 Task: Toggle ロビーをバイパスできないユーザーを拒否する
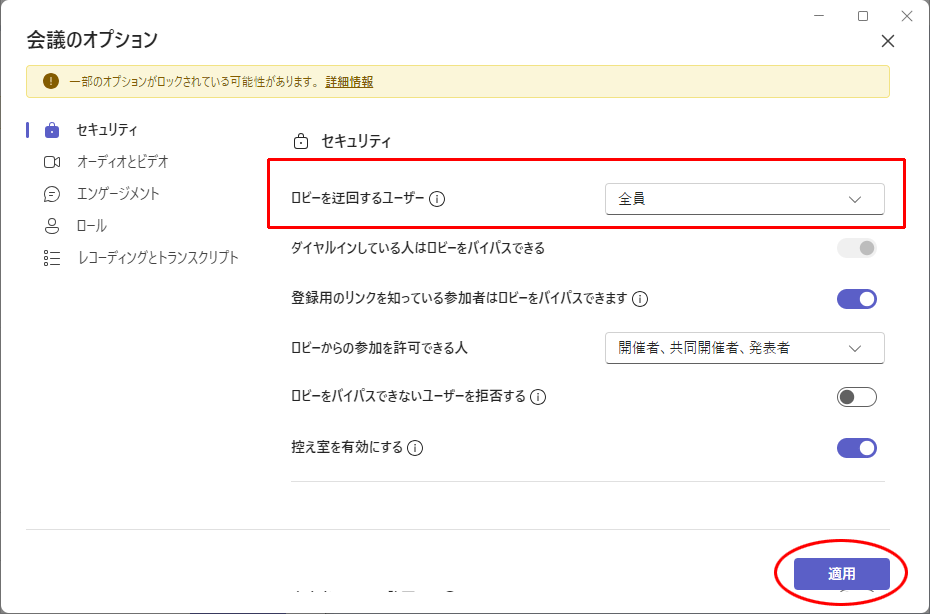tap(856, 396)
